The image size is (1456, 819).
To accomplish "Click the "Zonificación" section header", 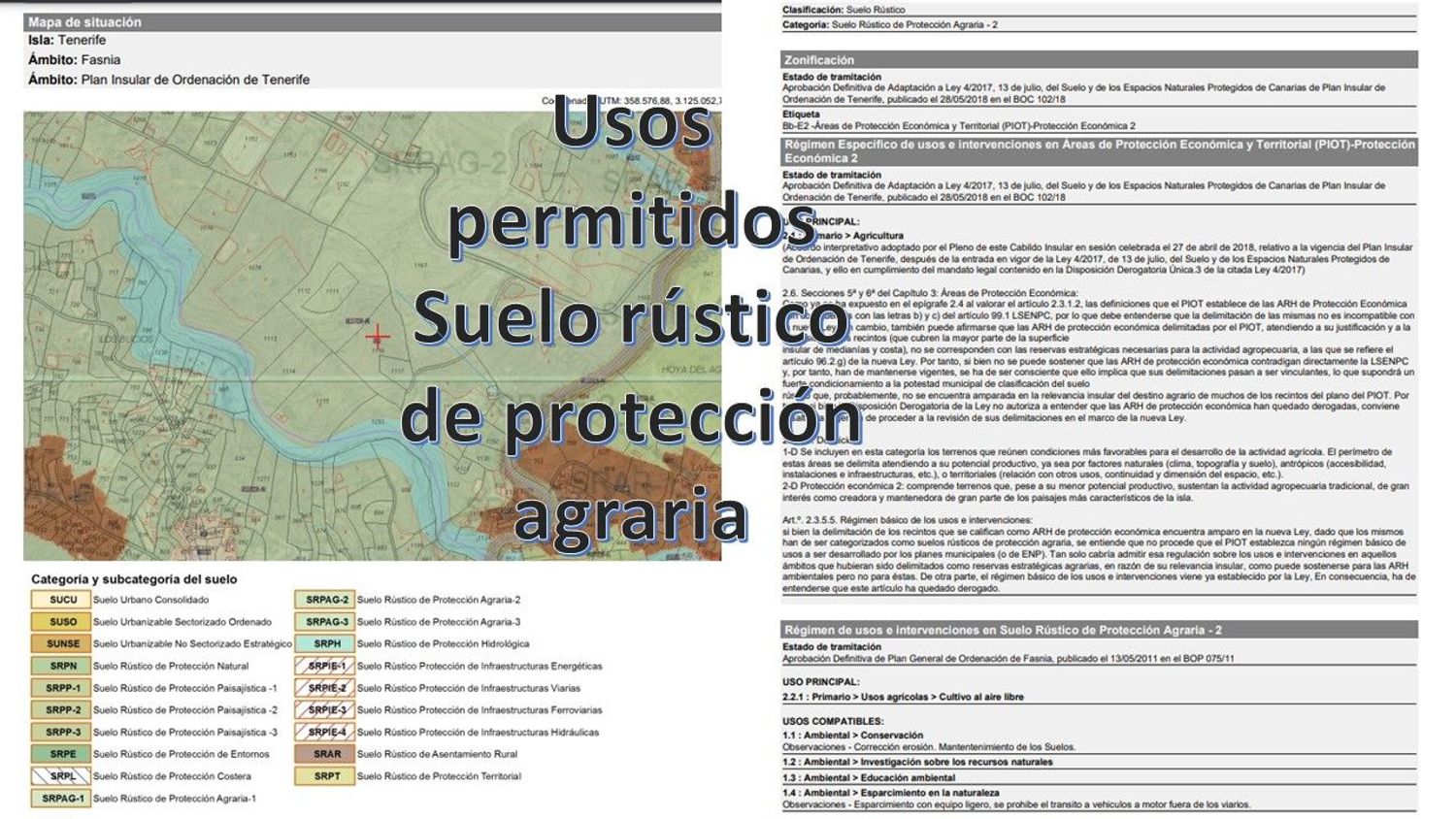I will [1099, 60].
